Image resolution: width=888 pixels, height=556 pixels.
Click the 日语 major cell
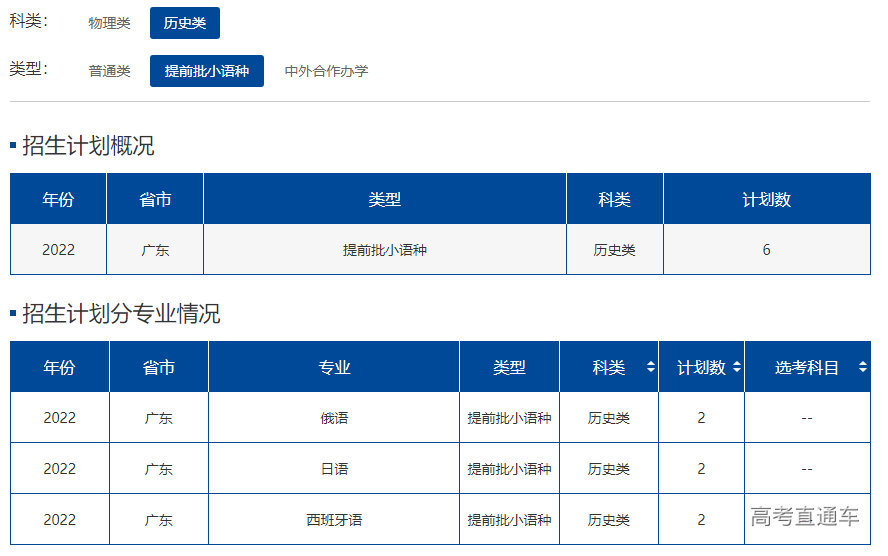[x=334, y=469]
